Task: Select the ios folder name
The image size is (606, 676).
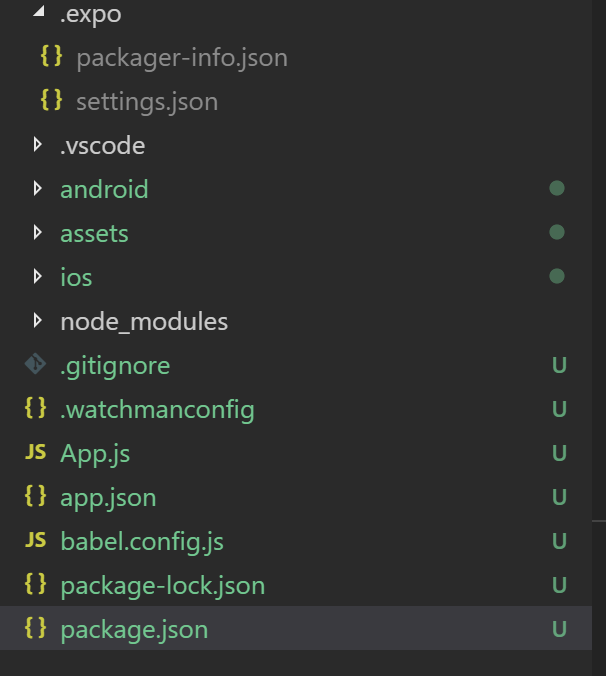Action: (x=76, y=277)
